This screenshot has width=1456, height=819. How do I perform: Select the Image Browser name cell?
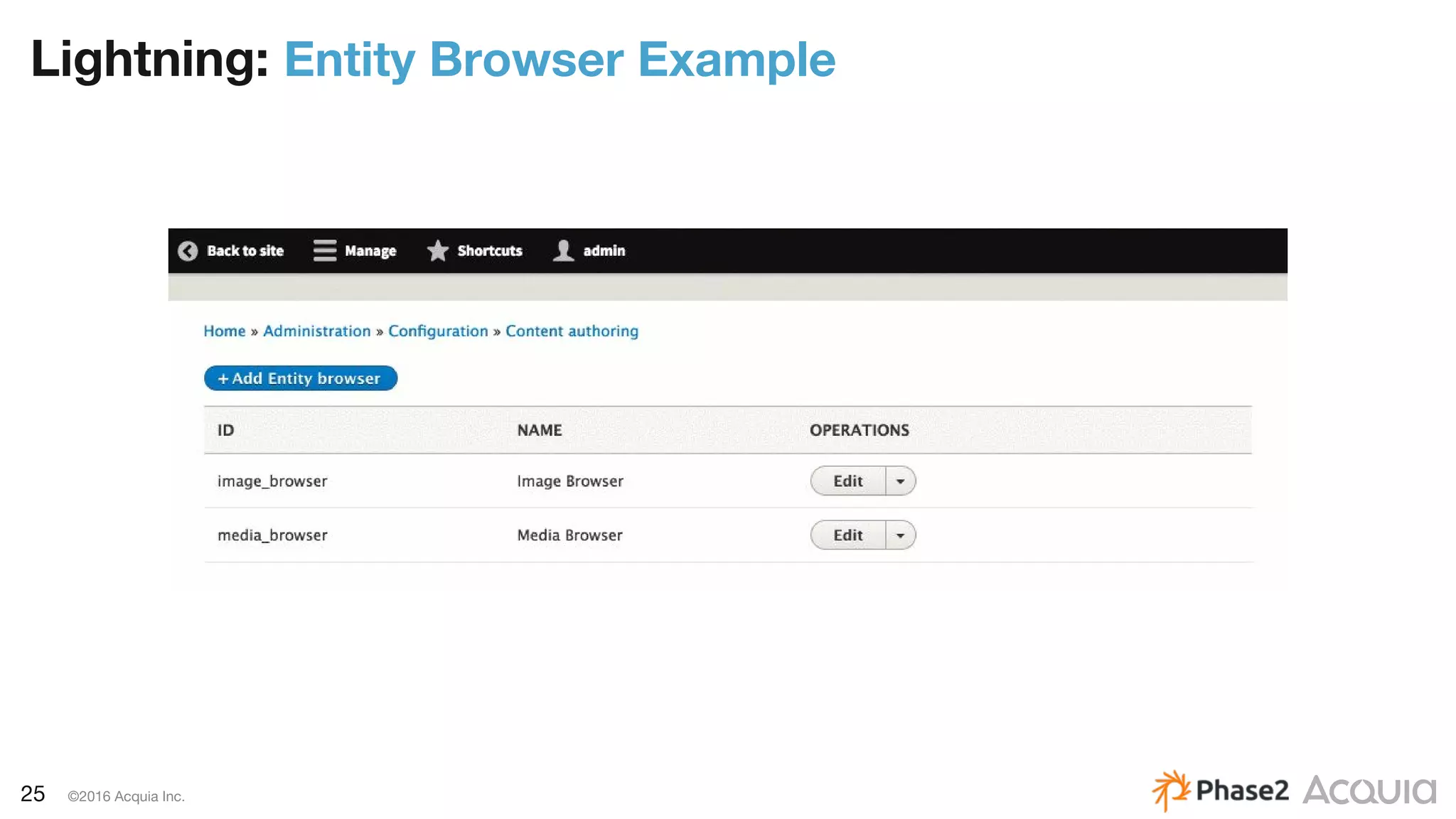[x=570, y=481]
